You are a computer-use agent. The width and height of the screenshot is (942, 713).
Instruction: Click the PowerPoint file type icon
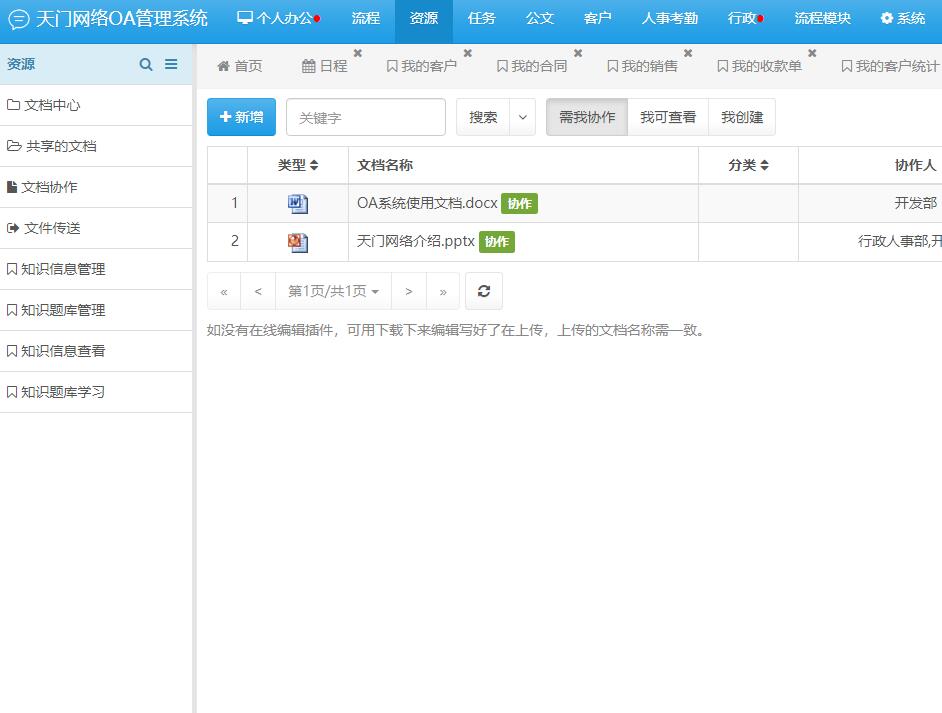pos(298,242)
